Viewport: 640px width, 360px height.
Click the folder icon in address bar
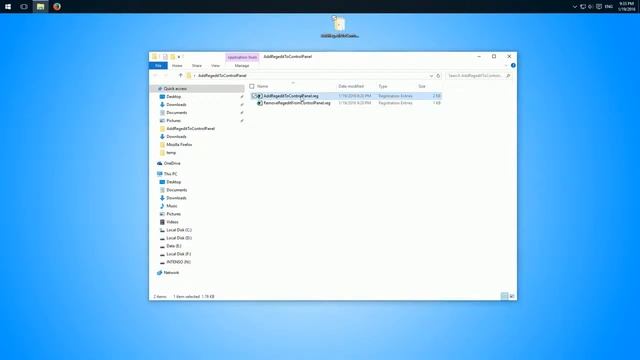tap(189, 76)
